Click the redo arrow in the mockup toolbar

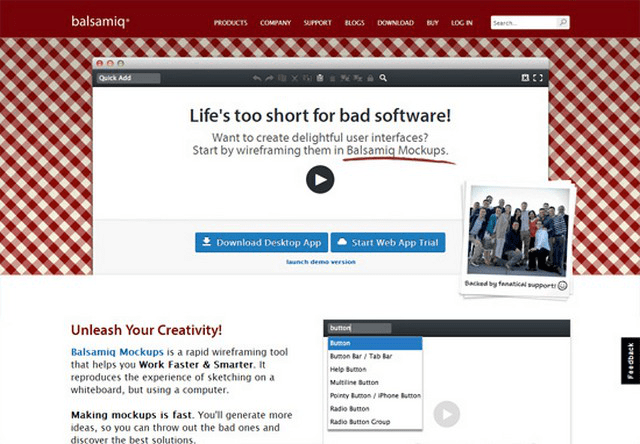pyautogui.click(x=269, y=78)
